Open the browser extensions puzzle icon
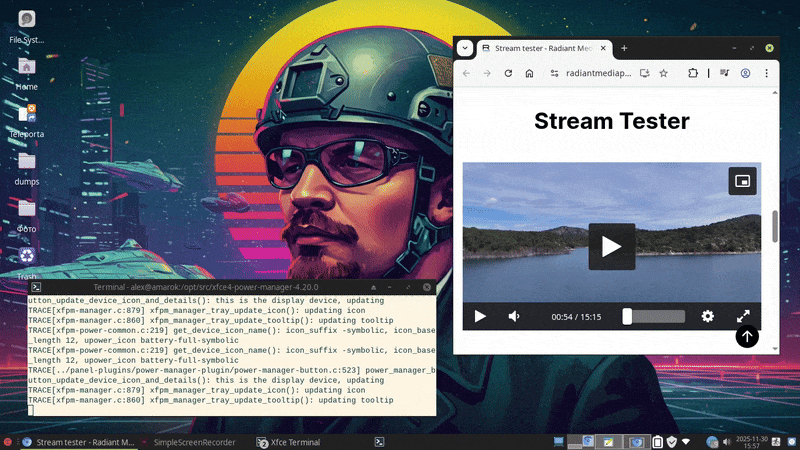Image resolution: width=800 pixels, height=450 pixels. (693, 73)
